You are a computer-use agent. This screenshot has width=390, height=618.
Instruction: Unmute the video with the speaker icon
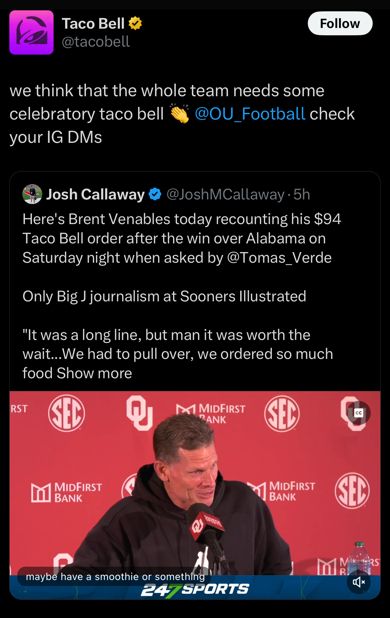coord(358,582)
